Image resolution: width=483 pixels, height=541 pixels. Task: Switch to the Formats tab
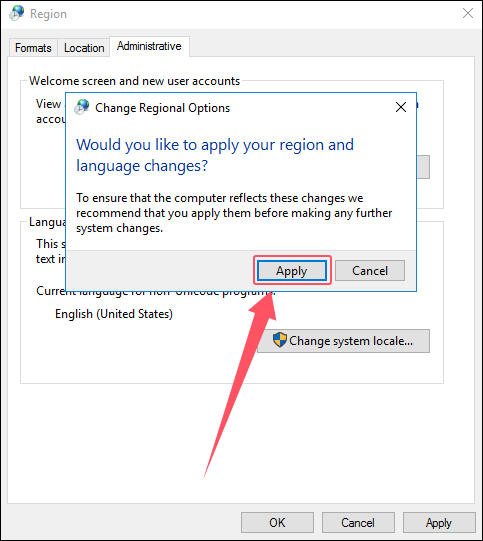(x=33, y=48)
